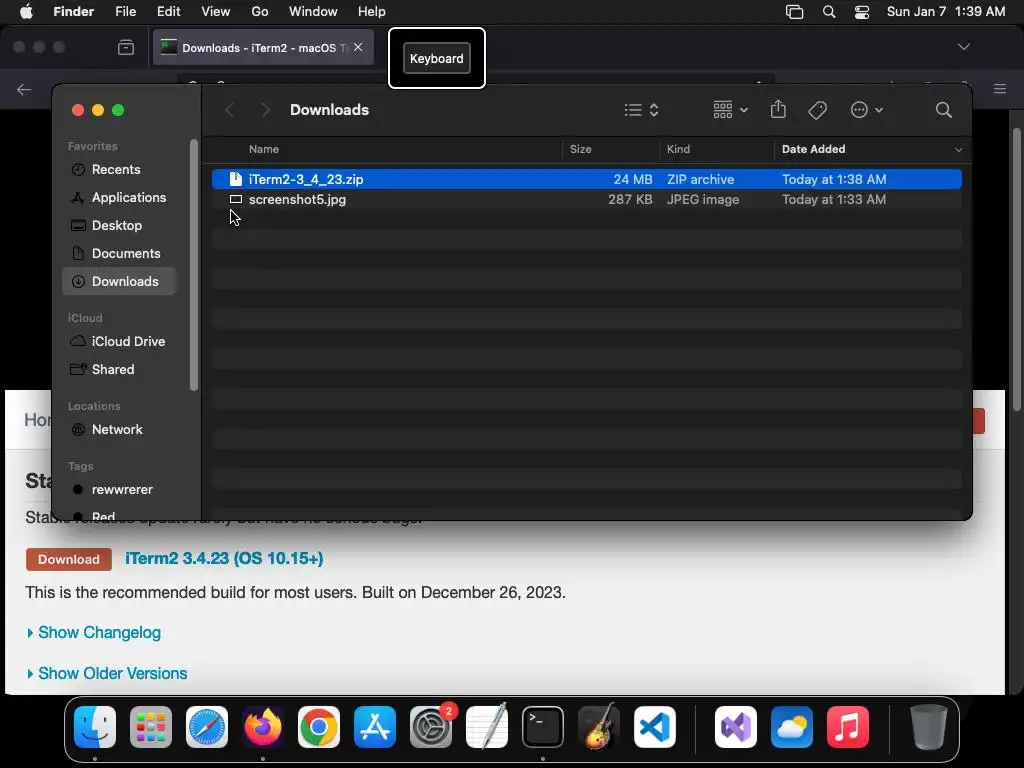Open TextEdit from the Dock
Viewport: 1024px width, 768px height.
coord(487,727)
